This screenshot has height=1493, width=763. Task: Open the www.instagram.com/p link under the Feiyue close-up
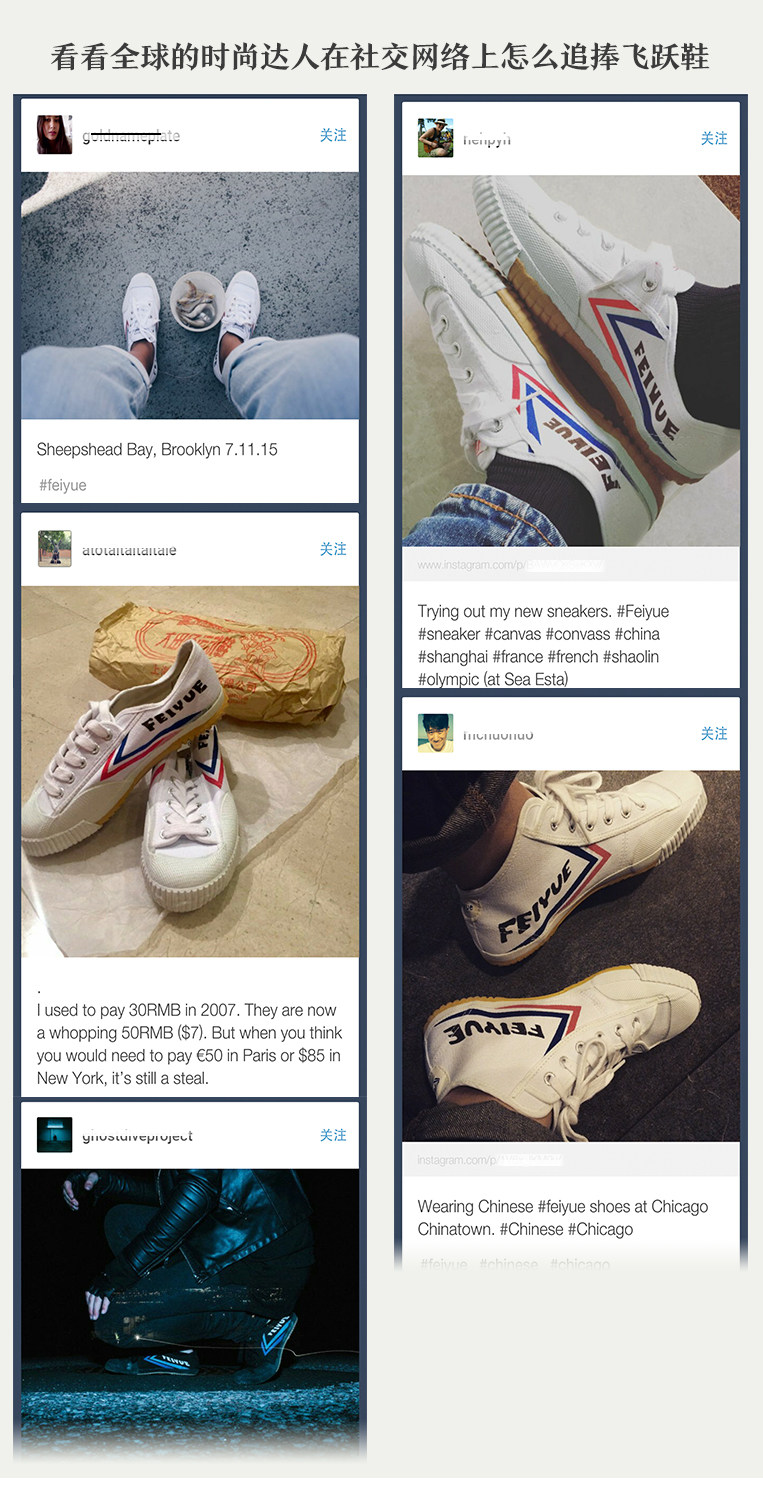coord(510,565)
